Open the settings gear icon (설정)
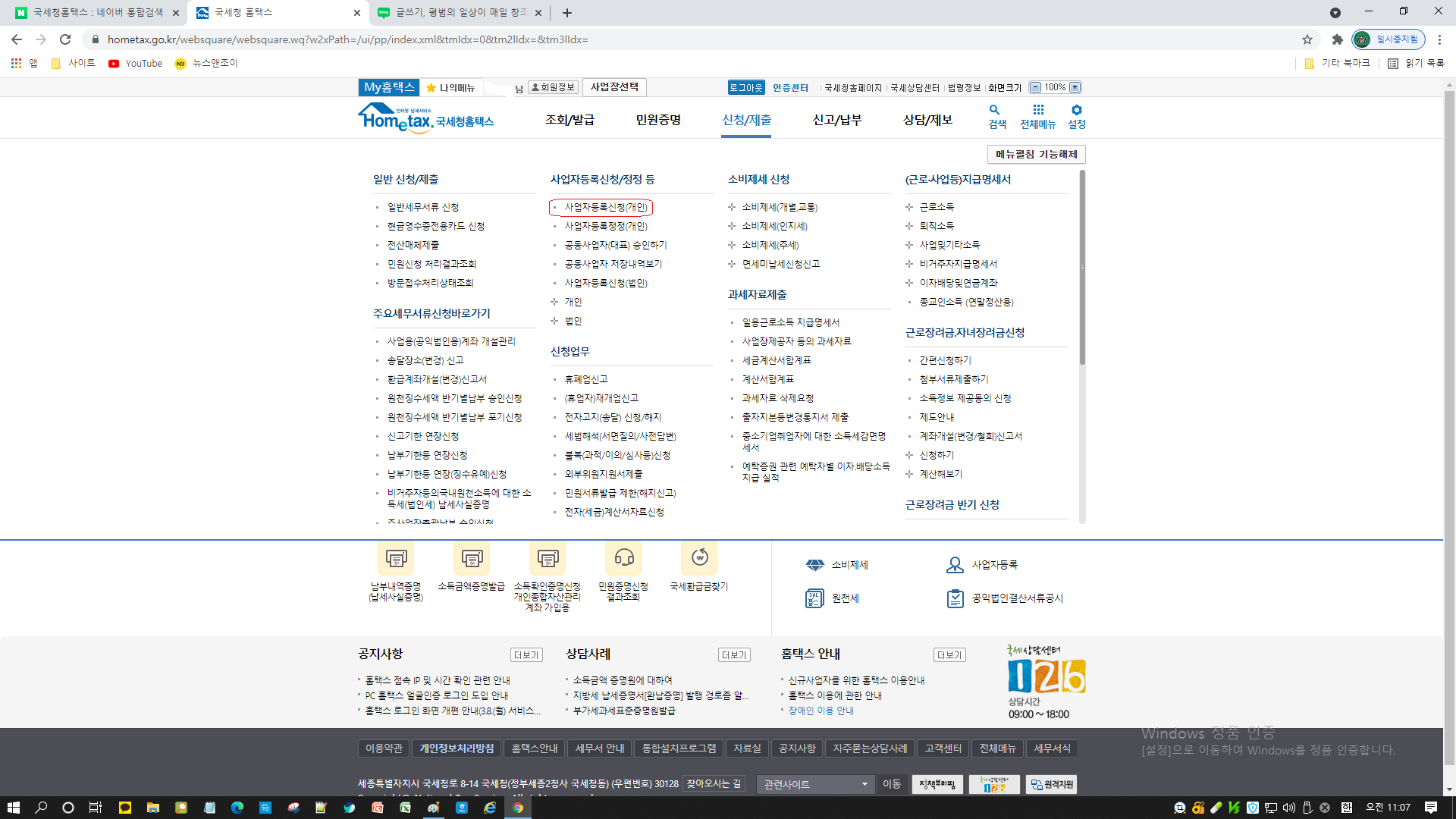The width and height of the screenshot is (1456, 819). coord(1077,111)
